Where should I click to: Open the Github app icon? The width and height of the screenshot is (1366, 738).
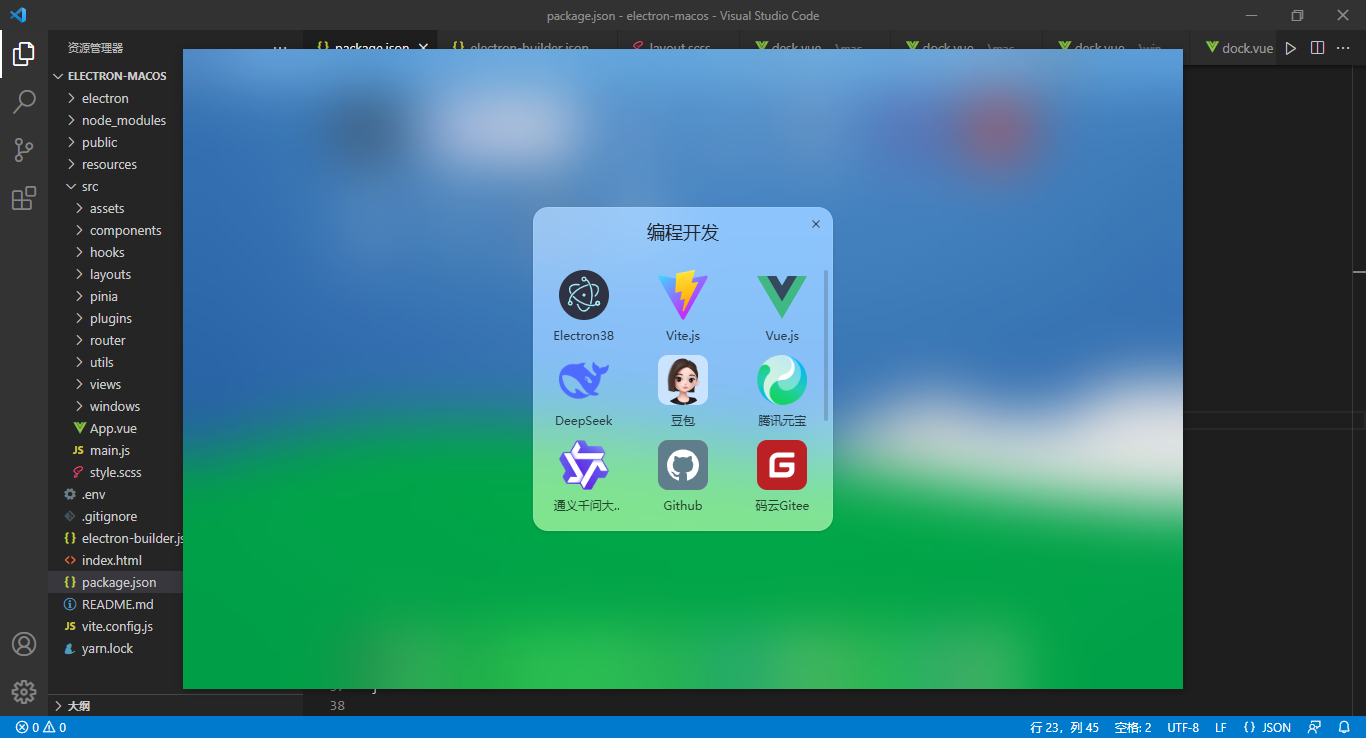(683, 465)
